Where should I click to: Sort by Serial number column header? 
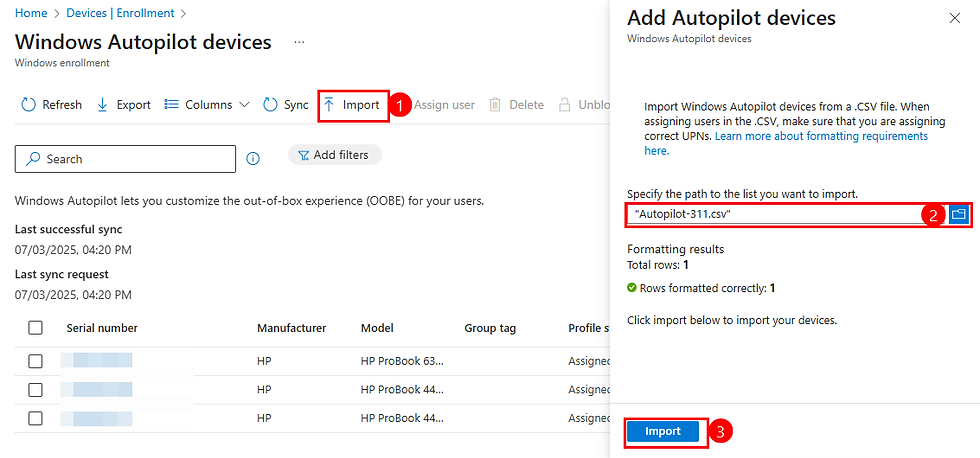pos(102,328)
